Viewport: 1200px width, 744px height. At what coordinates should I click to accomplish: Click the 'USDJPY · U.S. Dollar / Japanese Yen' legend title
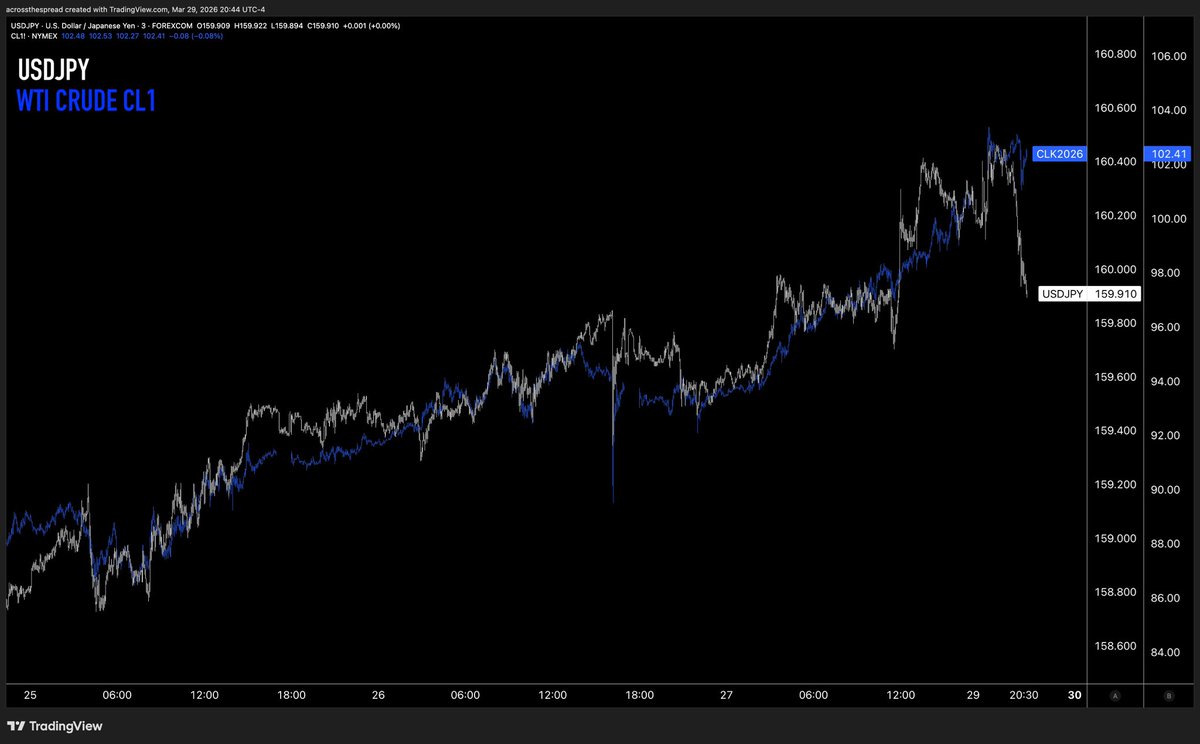click(72, 25)
